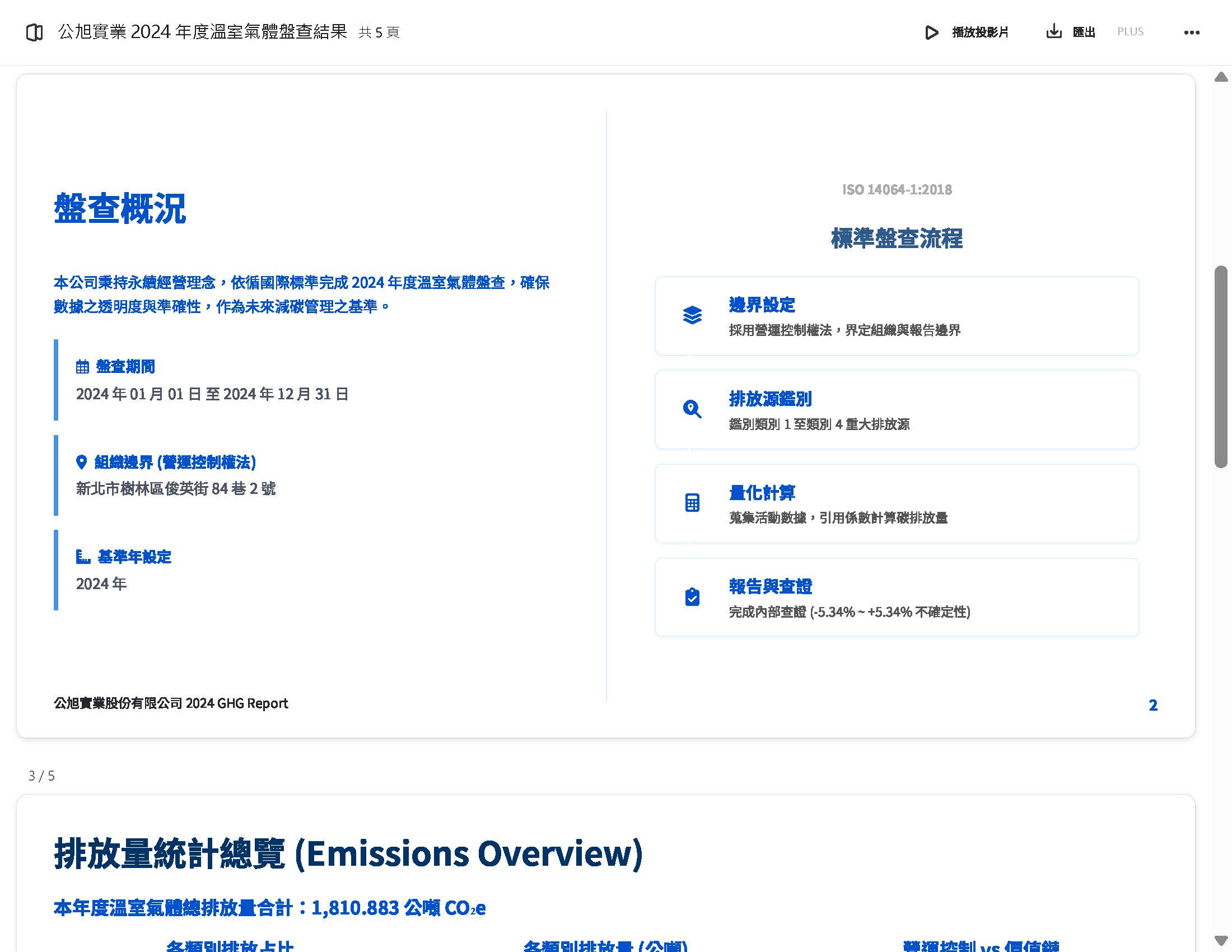Viewport: 1232px width, 952px height.
Task: Click the play slideshow triangle icon
Action: tap(931, 32)
